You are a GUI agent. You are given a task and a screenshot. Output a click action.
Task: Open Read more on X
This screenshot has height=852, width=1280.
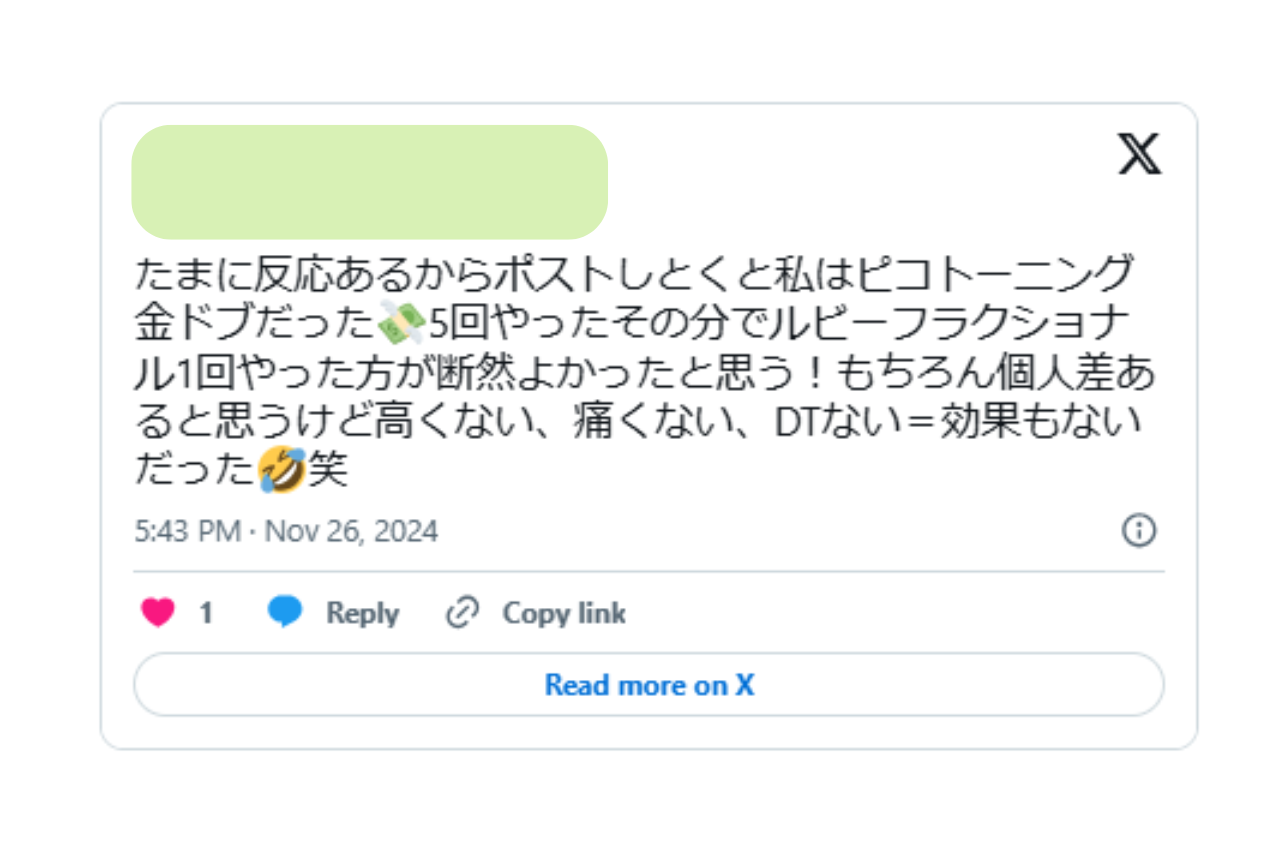point(649,685)
